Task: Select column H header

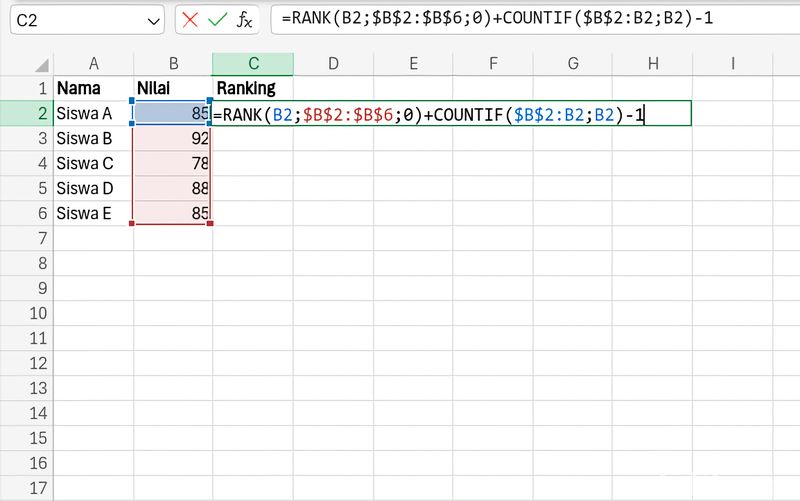Action: (653, 64)
